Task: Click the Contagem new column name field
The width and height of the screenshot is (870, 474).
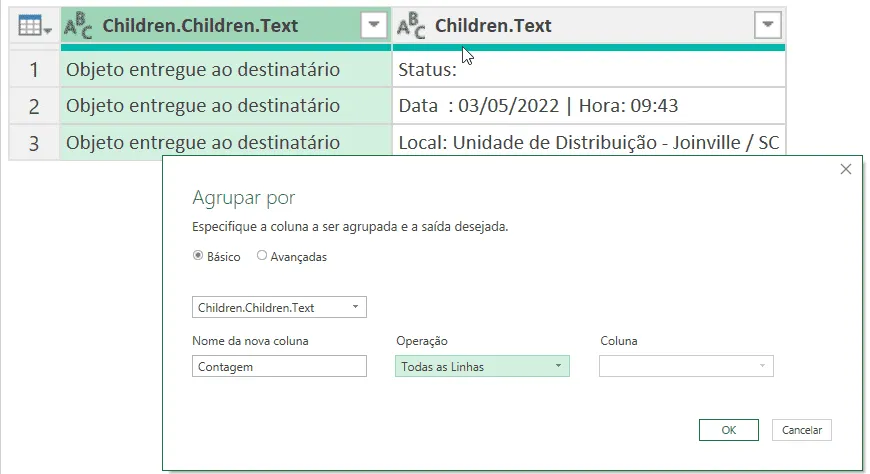Action: click(x=279, y=366)
